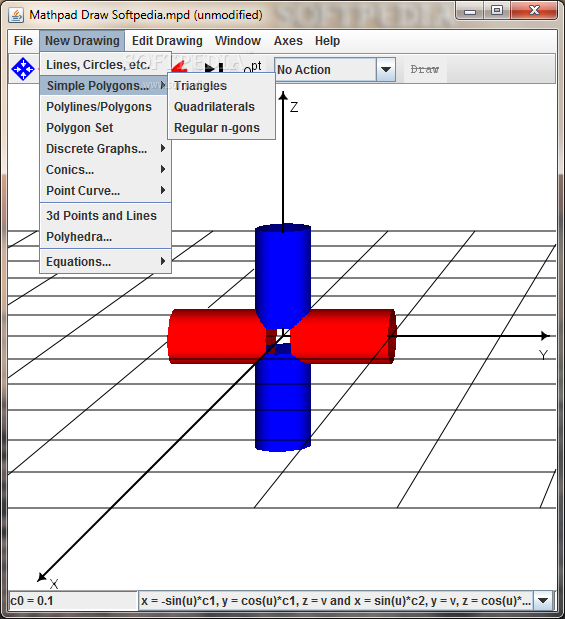Expand Conics... submenu
565x619 pixels.
click(105, 170)
